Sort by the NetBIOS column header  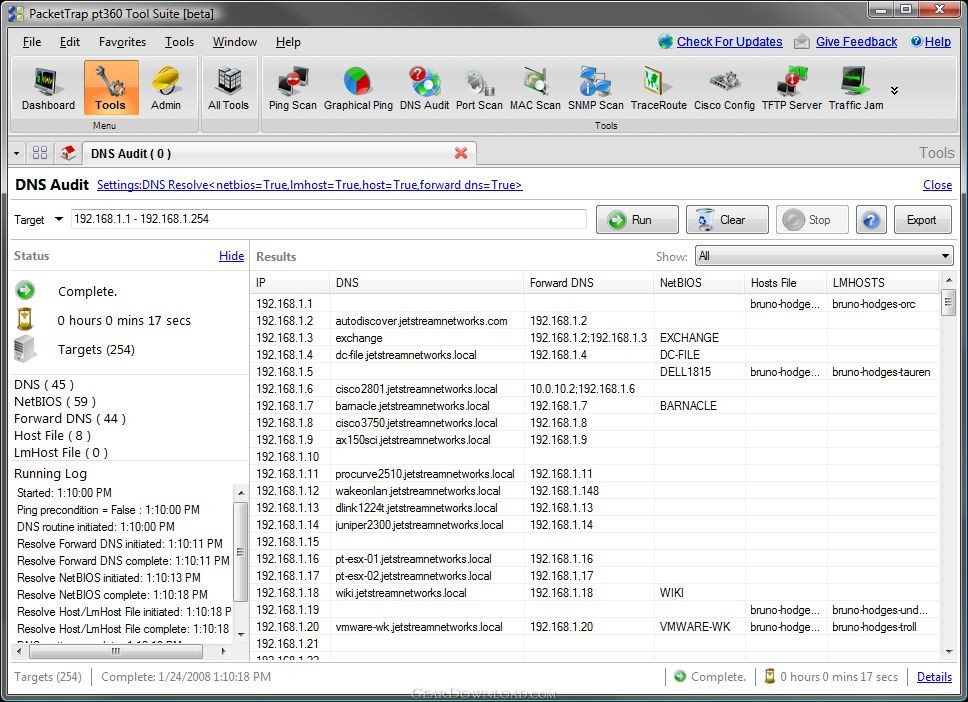tap(699, 283)
